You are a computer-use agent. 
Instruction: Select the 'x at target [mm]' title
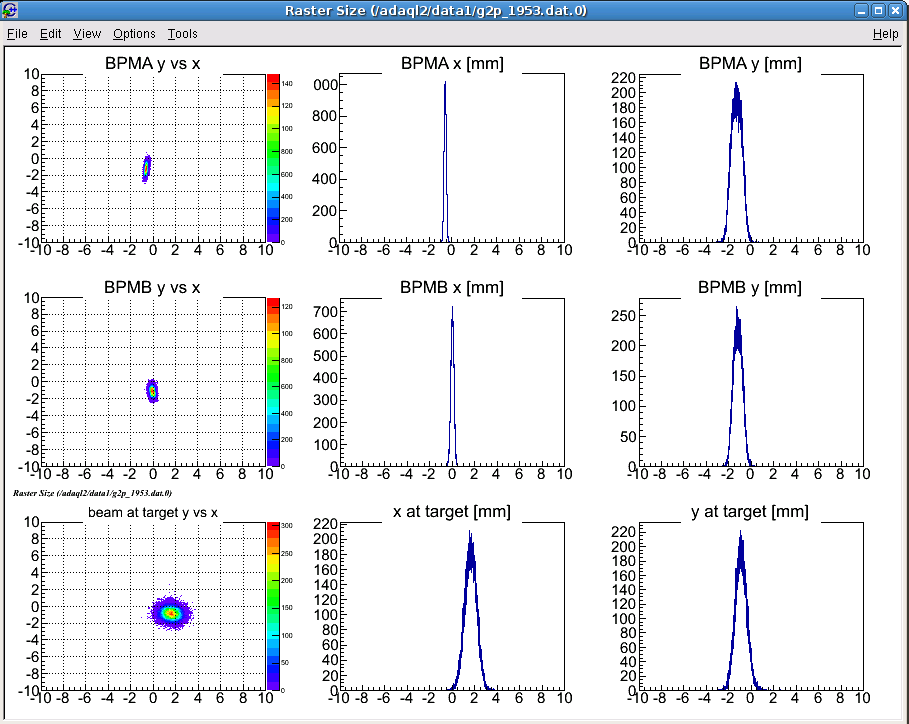[x=452, y=512]
